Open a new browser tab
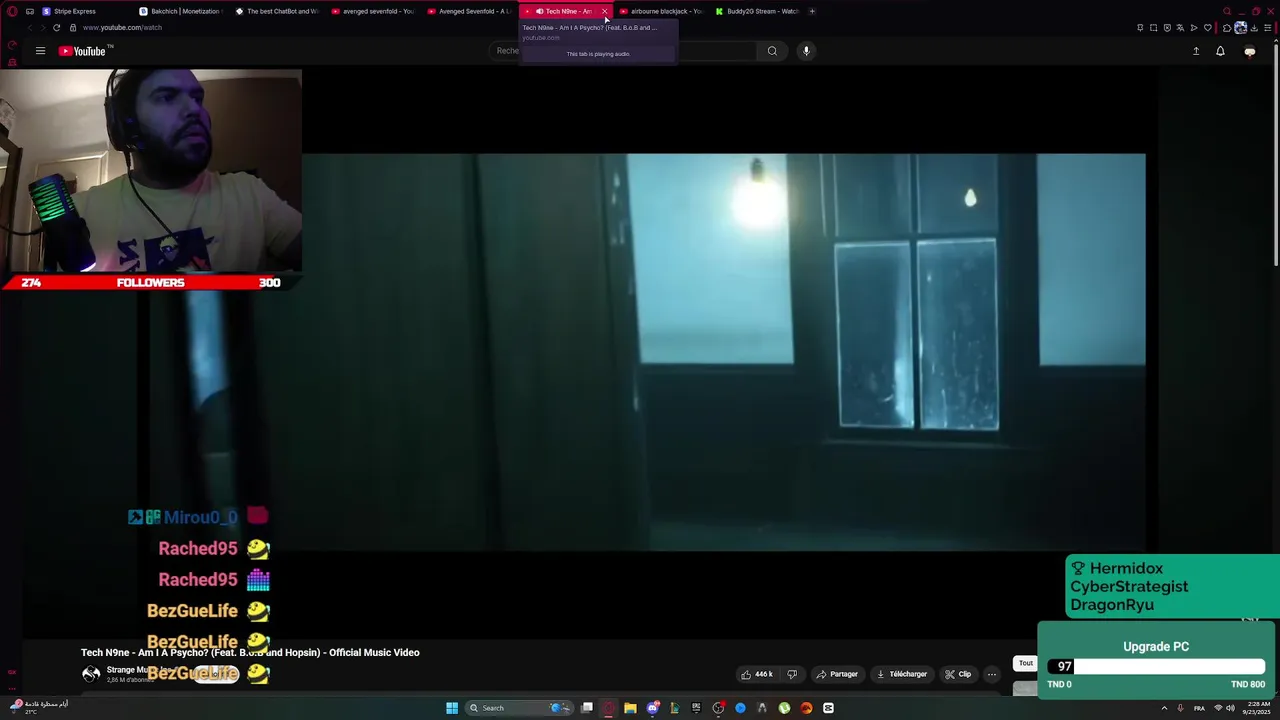This screenshot has height=720, width=1280. 812,11
